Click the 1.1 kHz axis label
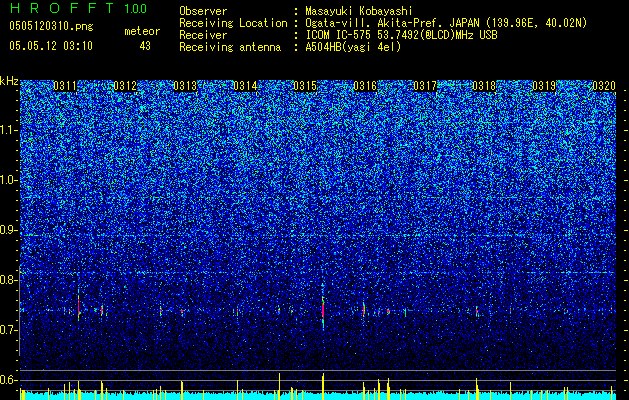 (x=9, y=130)
